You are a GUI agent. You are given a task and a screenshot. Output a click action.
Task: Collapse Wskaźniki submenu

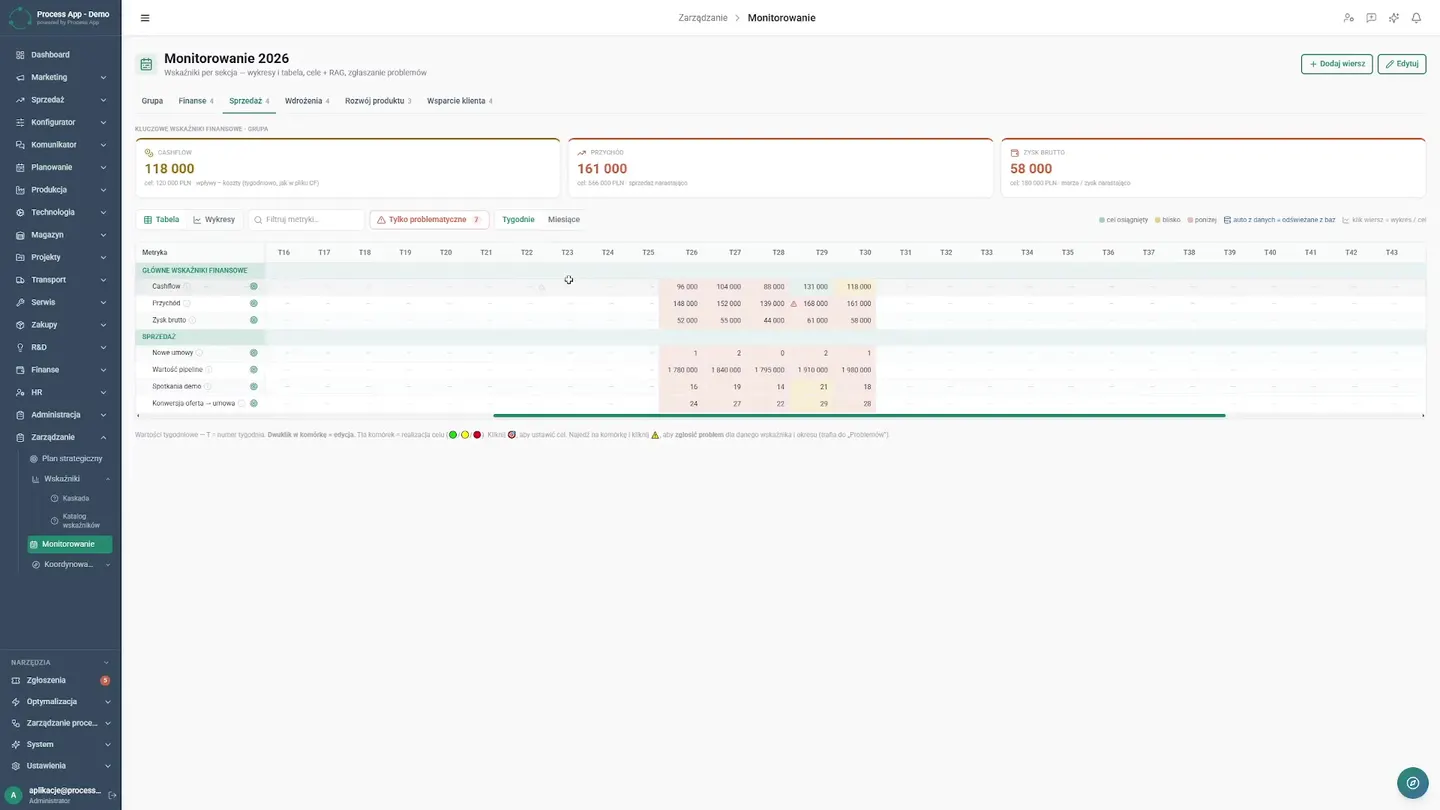pos(70,479)
